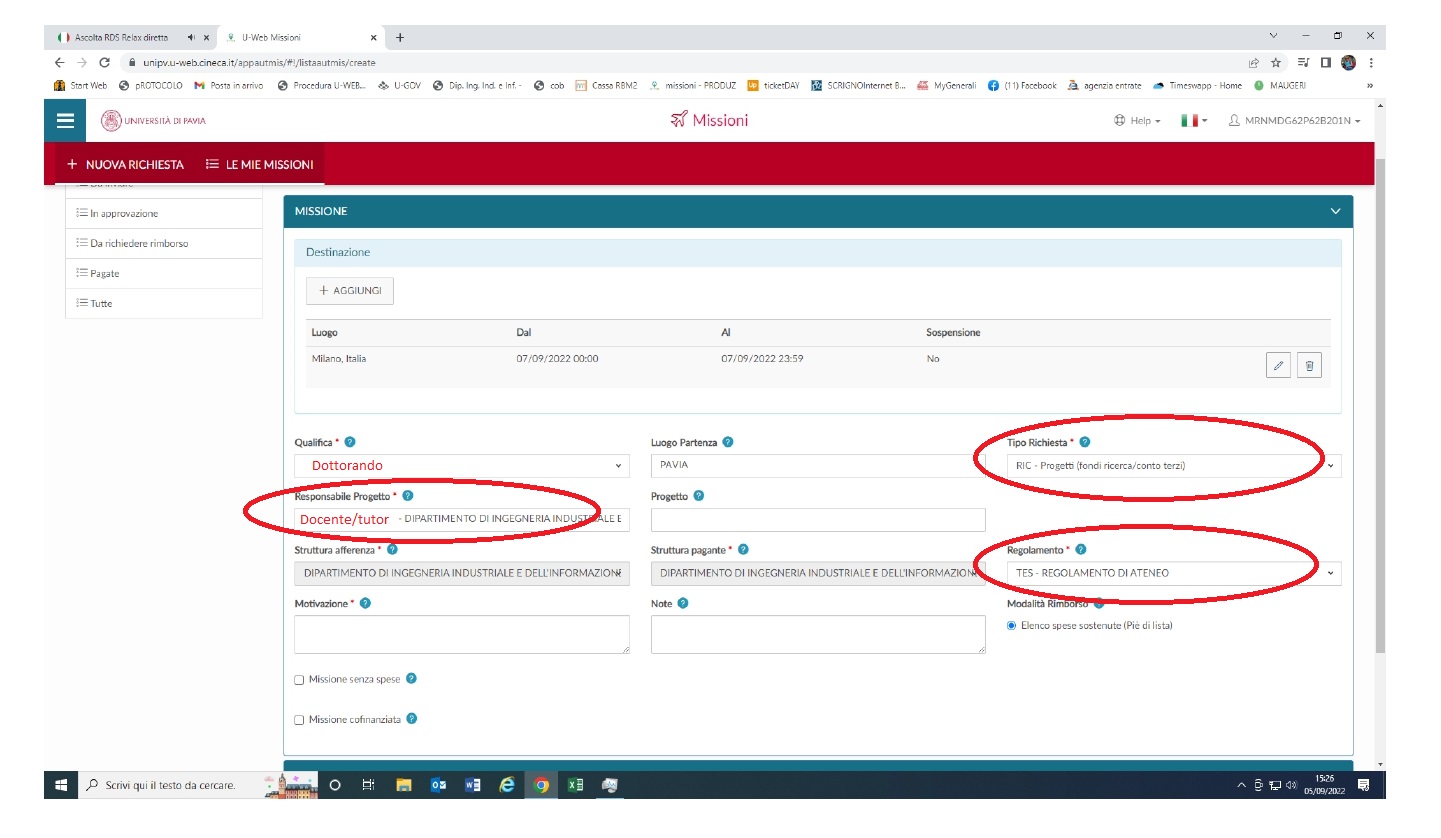Click the pencil edit icon for Milano destination
The image size is (1441, 838).
pos(1277,366)
